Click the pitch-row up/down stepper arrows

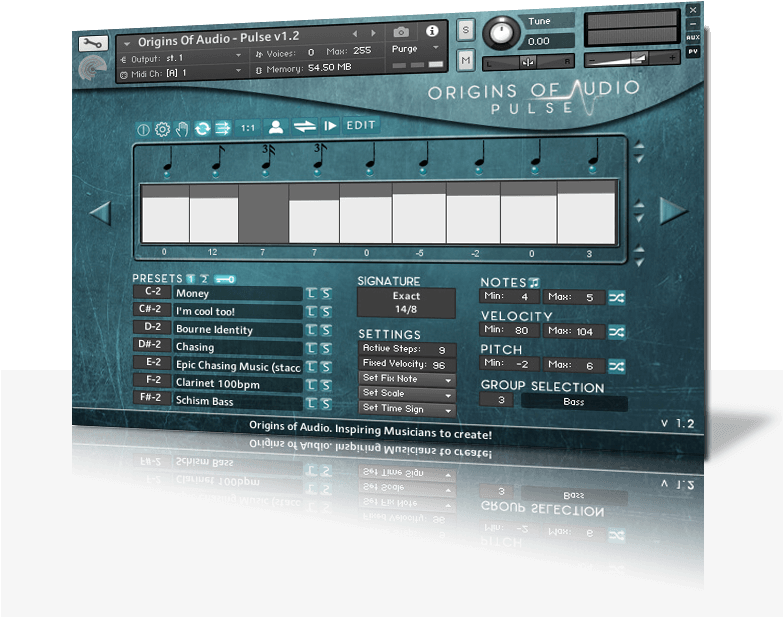(x=639, y=255)
